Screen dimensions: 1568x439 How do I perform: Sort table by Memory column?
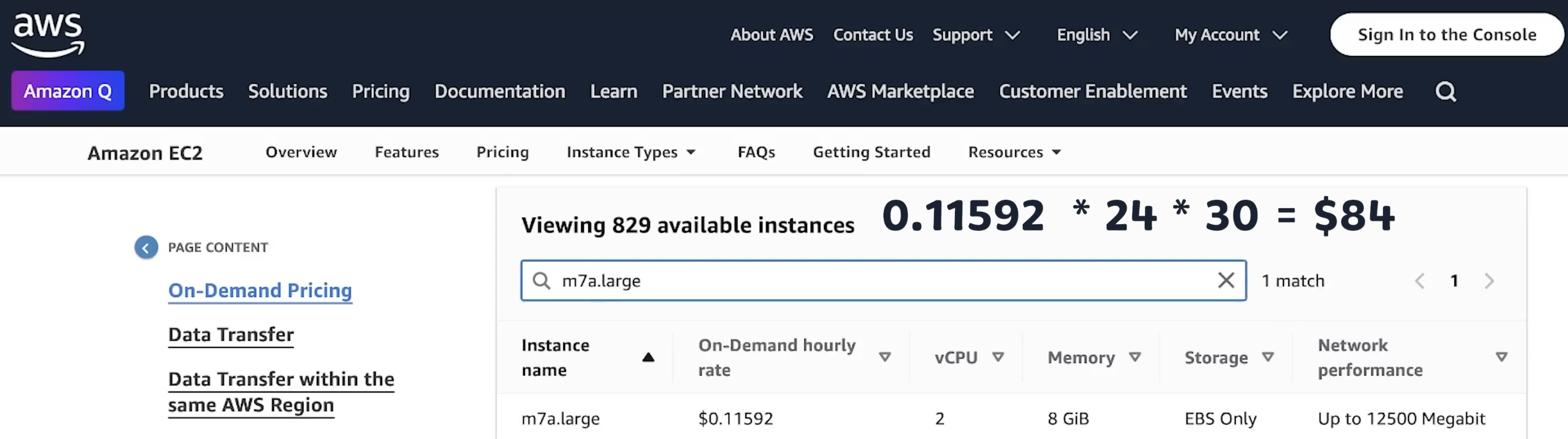pos(1135,357)
